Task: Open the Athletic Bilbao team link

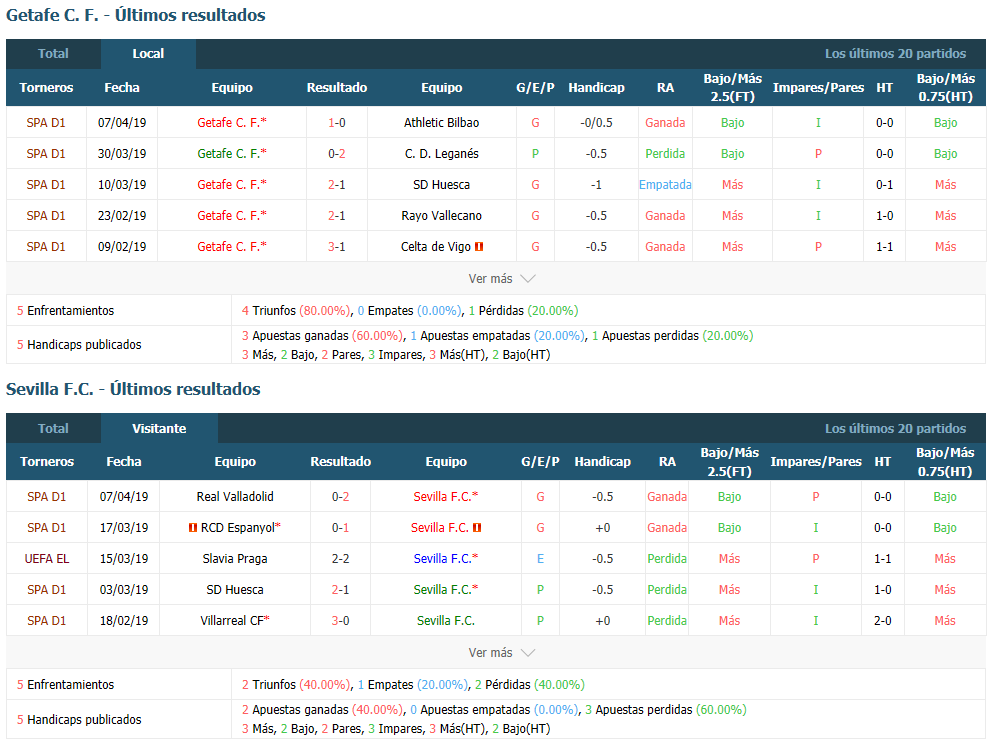Action: coord(441,123)
